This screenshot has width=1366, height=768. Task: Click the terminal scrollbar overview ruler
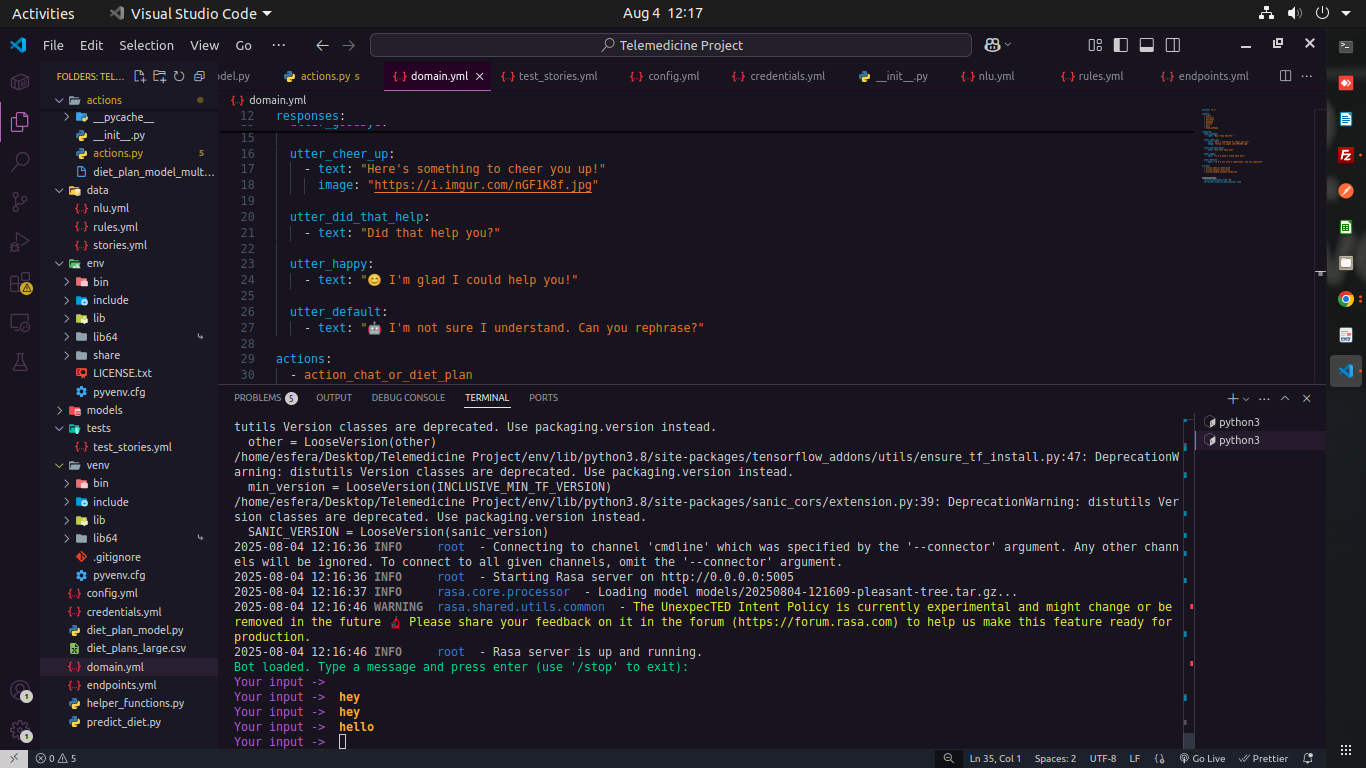pos(1188,580)
